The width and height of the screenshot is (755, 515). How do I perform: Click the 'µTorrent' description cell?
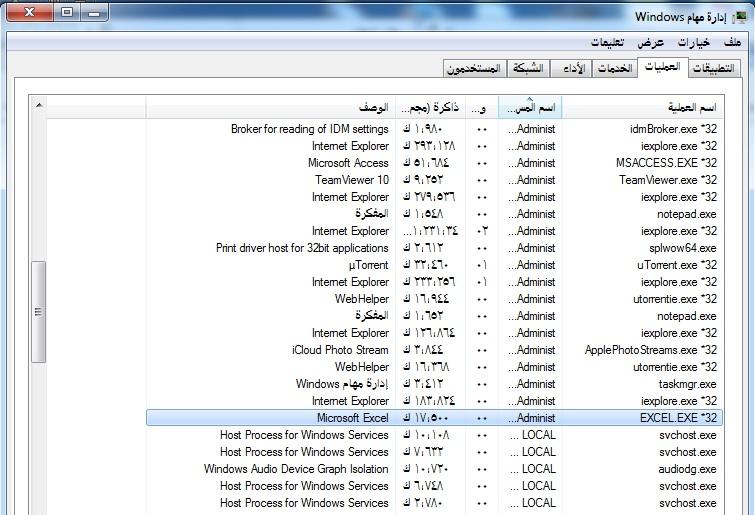(368, 265)
